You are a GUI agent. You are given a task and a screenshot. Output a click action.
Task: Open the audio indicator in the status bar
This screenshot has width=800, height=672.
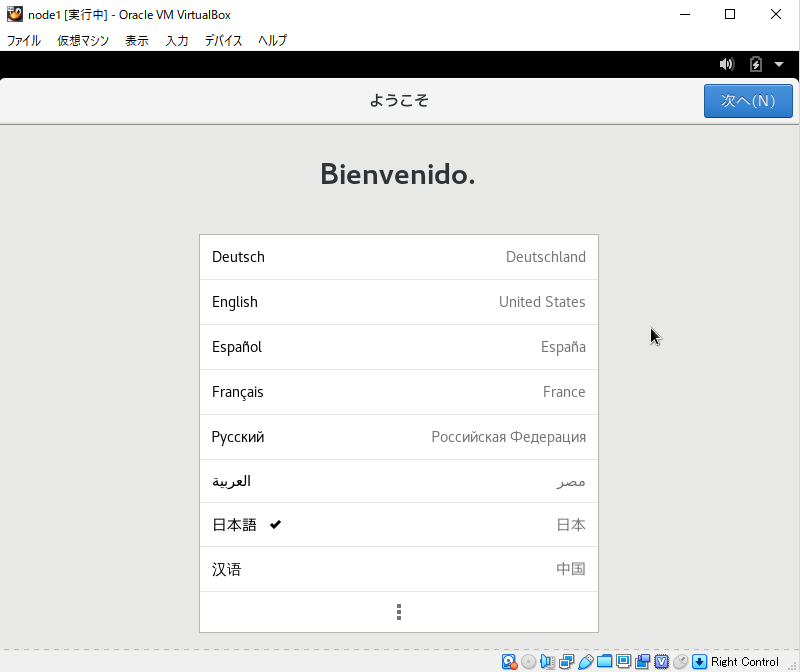(547, 662)
